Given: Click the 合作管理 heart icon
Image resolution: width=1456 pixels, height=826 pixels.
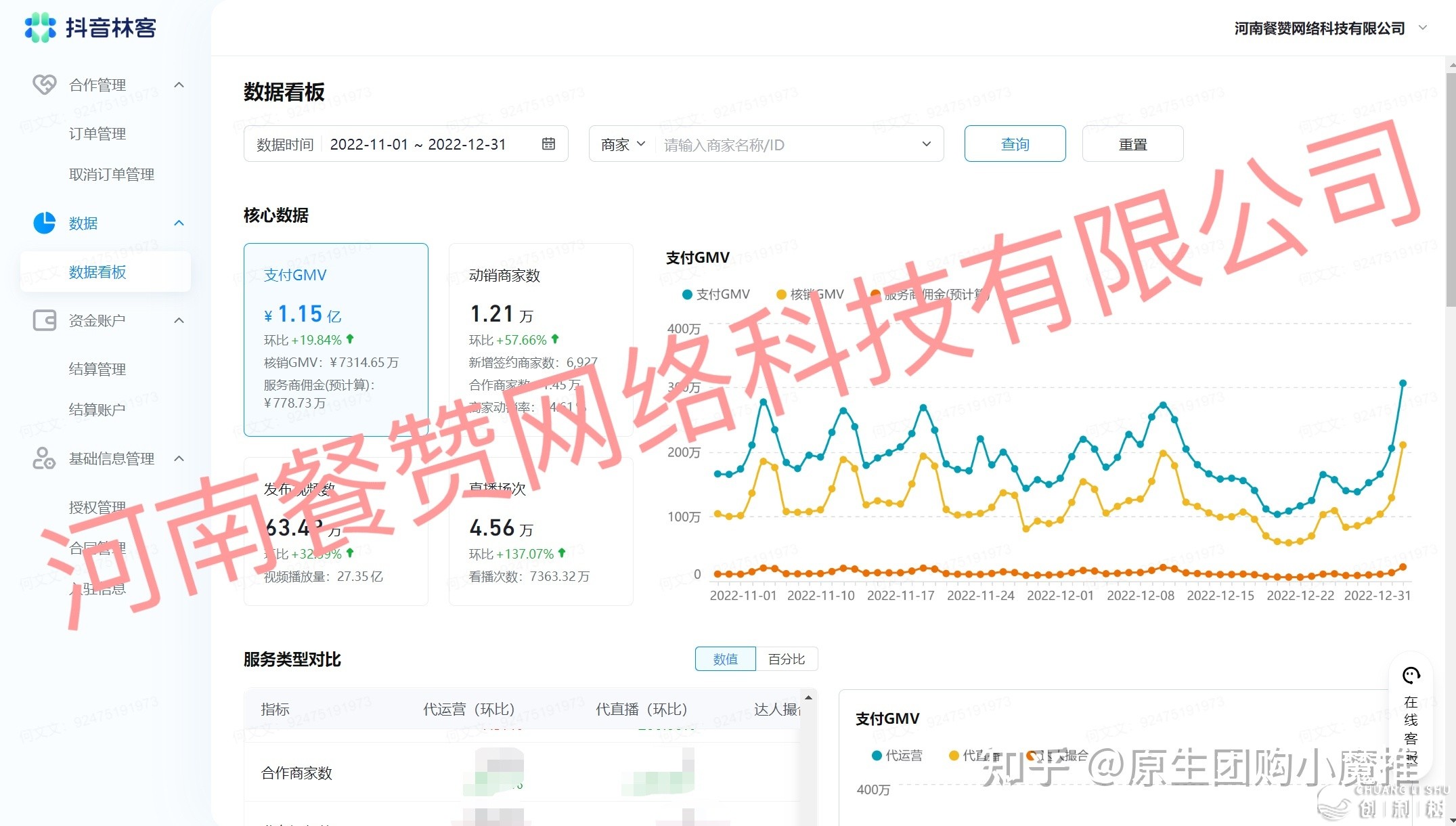Looking at the screenshot, I should (45, 85).
